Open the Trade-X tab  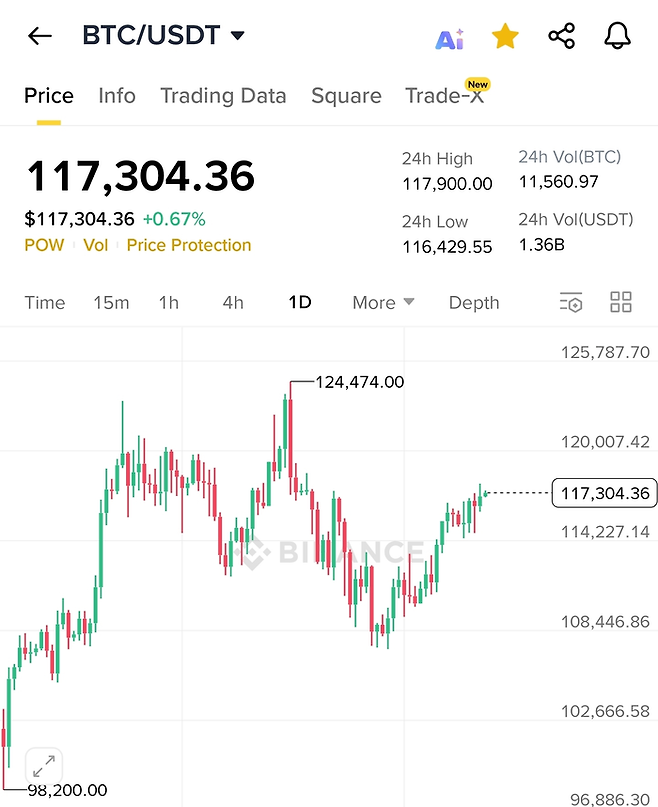click(x=444, y=96)
